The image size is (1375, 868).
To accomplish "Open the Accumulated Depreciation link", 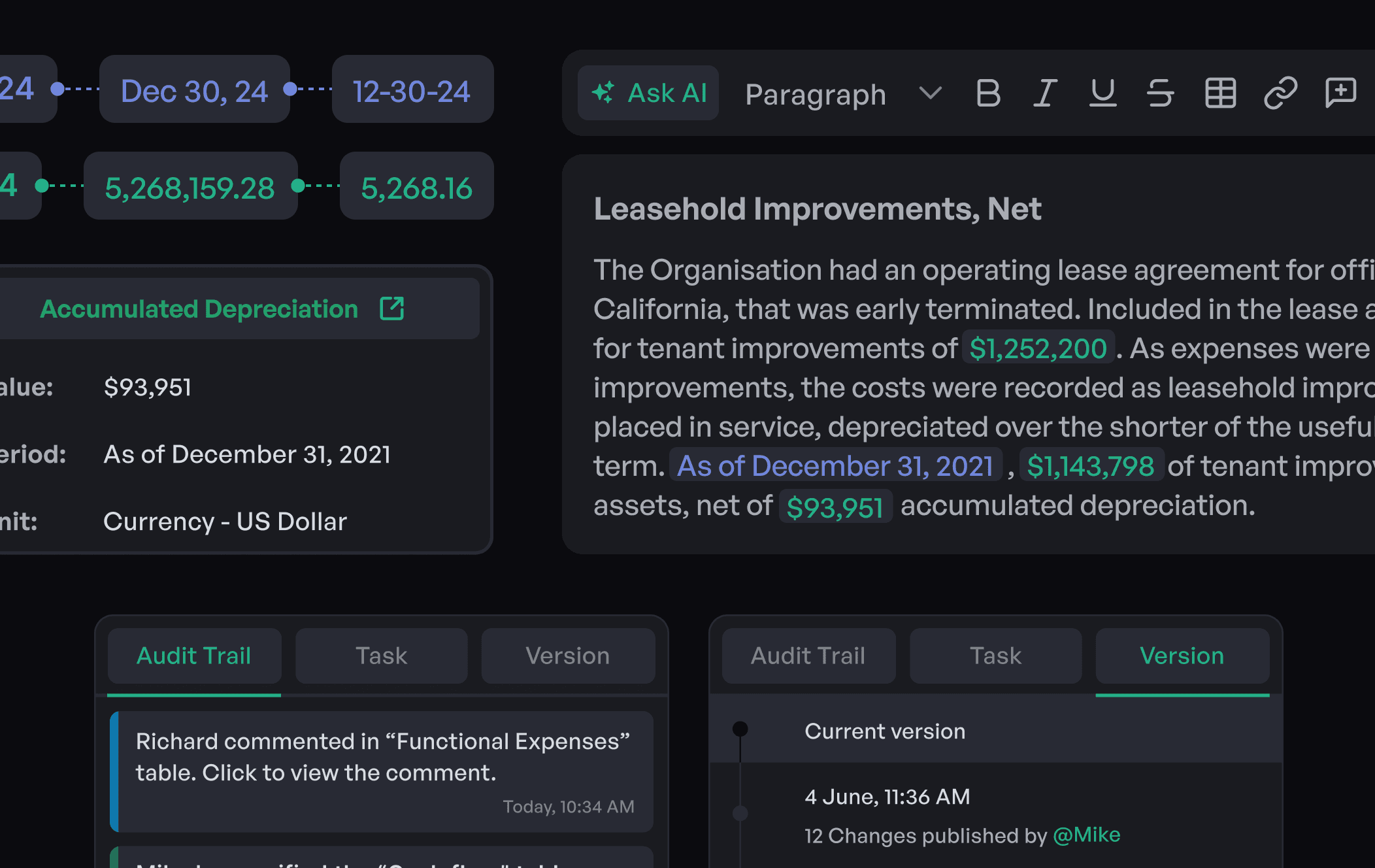I will 199,309.
